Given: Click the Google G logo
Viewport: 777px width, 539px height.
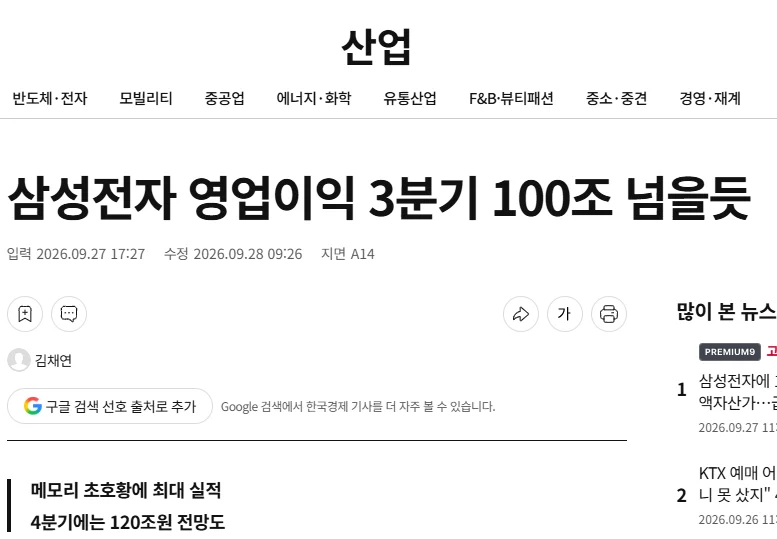Looking at the screenshot, I should pyautogui.click(x=33, y=406).
